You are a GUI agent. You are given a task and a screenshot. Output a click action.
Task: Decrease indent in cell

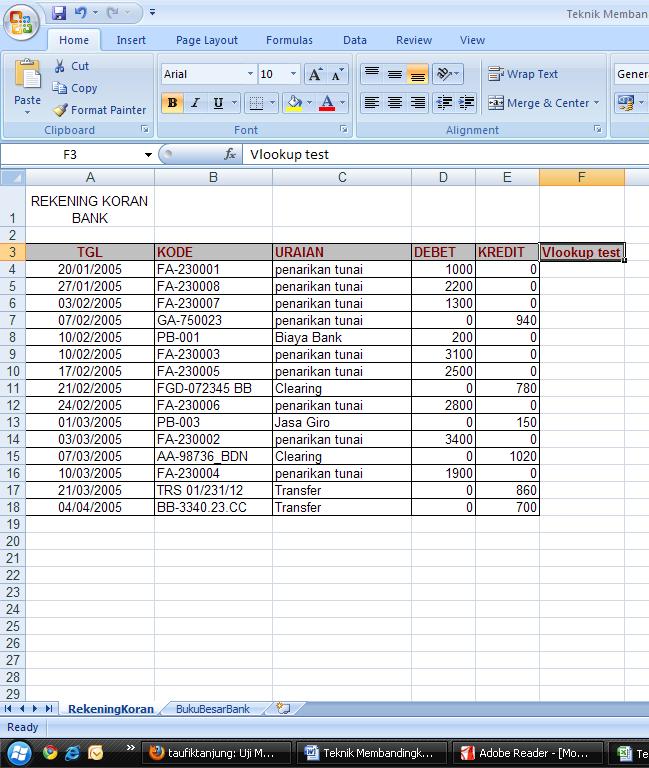pyautogui.click(x=444, y=103)
